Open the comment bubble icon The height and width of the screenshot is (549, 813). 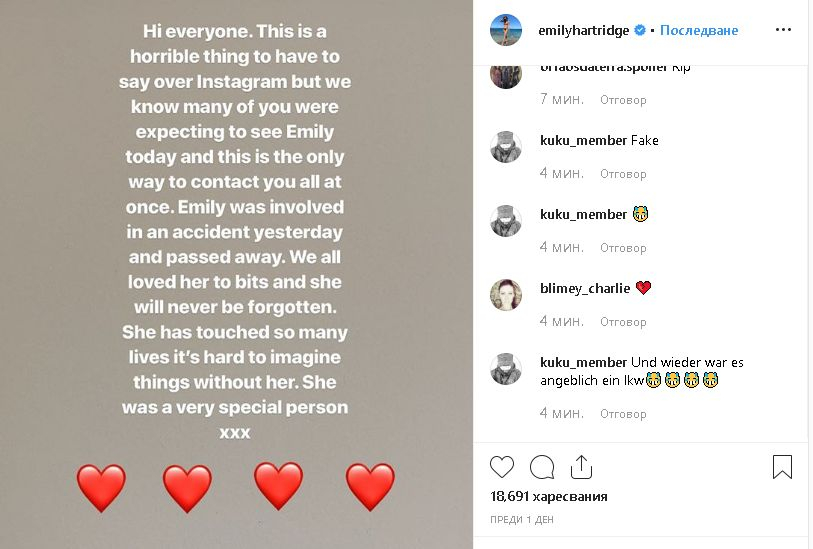pos(542,467)
